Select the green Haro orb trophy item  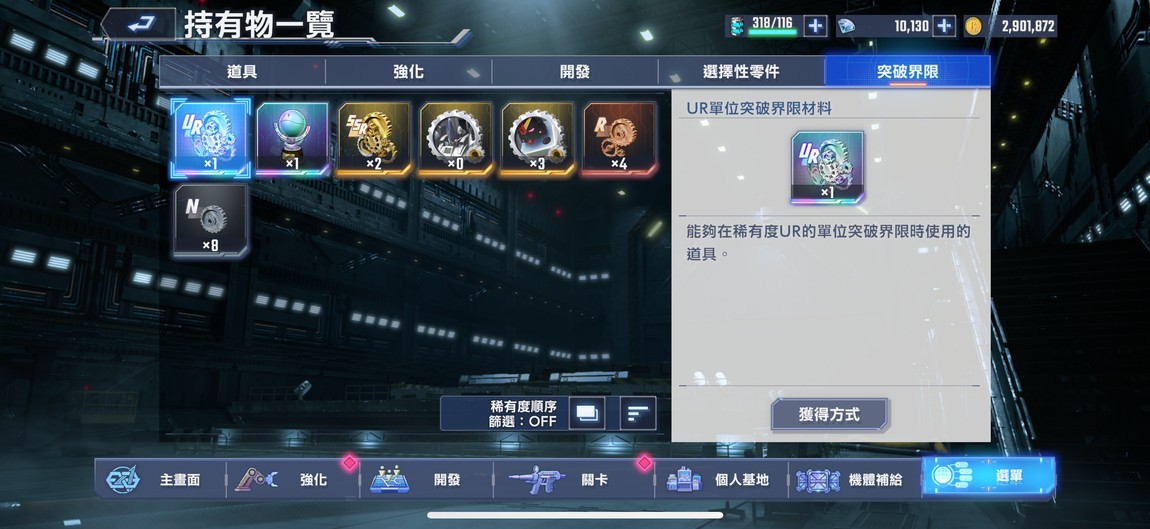[293, 139]
